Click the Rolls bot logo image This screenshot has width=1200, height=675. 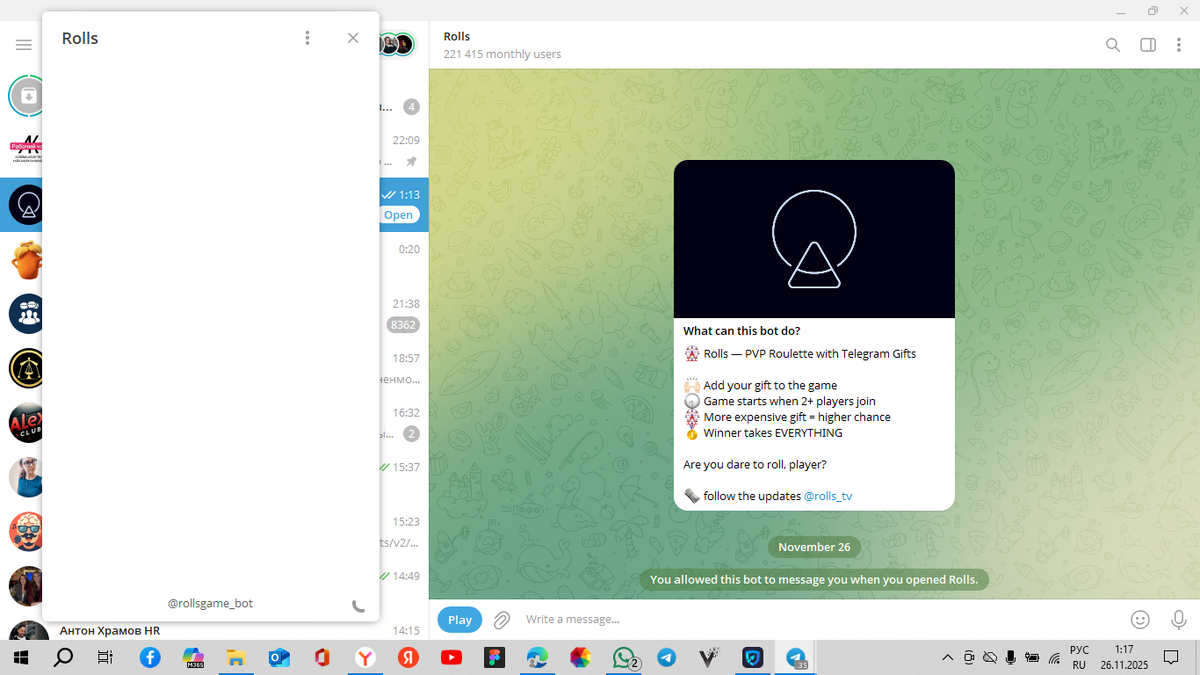pos(814,239)
